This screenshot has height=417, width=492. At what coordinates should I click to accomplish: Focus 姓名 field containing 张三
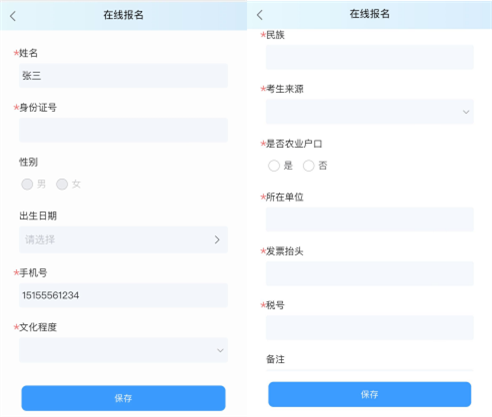[123, 76]
